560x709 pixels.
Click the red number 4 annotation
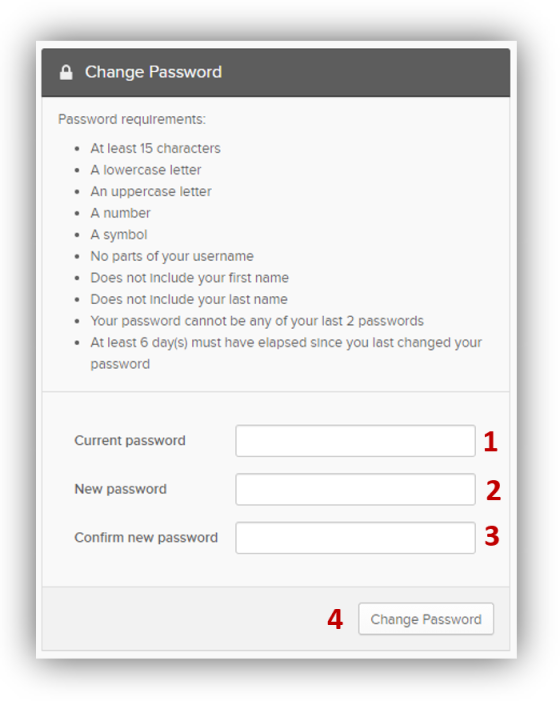click(335, 619)
